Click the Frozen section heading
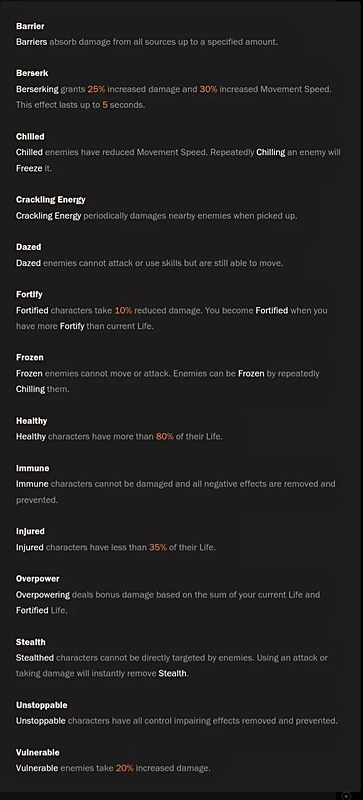 coord(30,357)
